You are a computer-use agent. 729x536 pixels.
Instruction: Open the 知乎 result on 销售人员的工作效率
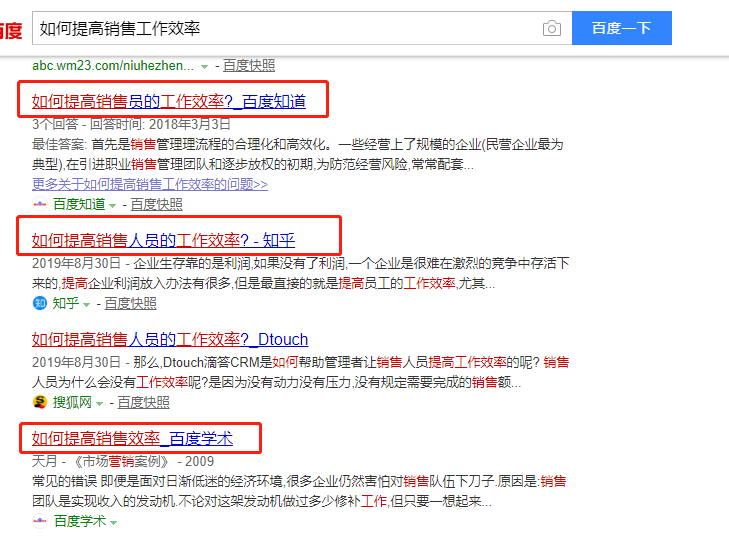coord(163,240)
